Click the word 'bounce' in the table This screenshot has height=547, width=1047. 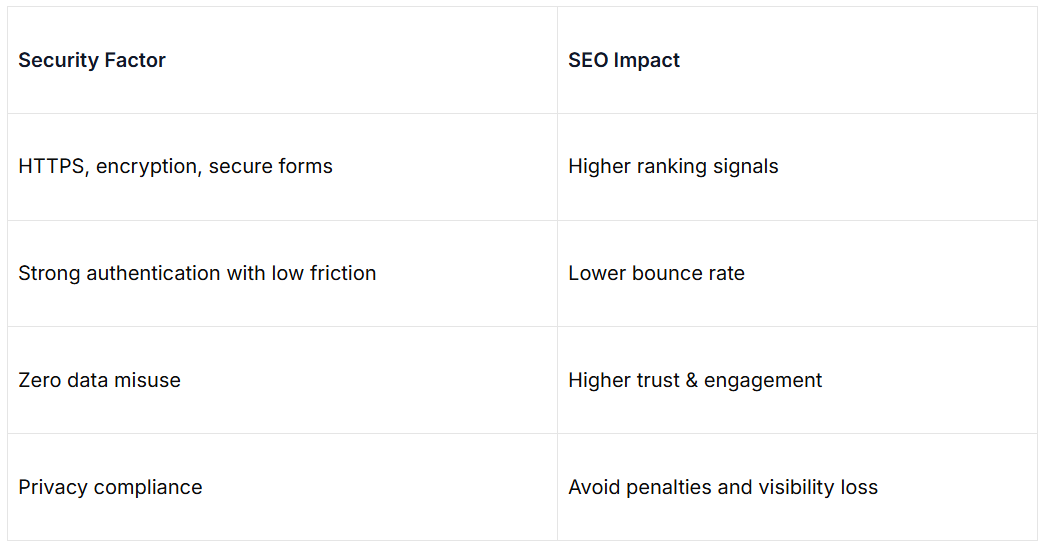pos(661,273)
